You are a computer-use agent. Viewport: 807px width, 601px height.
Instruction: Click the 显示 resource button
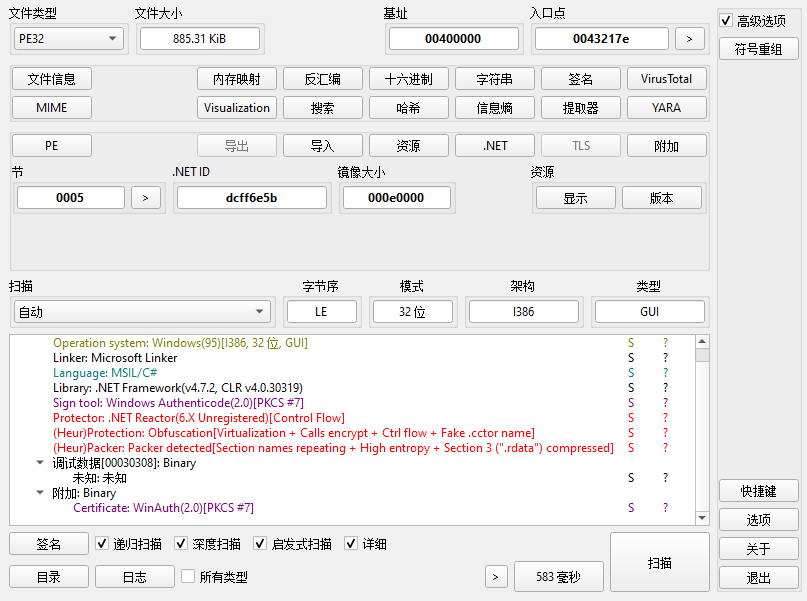click(575, 198)
